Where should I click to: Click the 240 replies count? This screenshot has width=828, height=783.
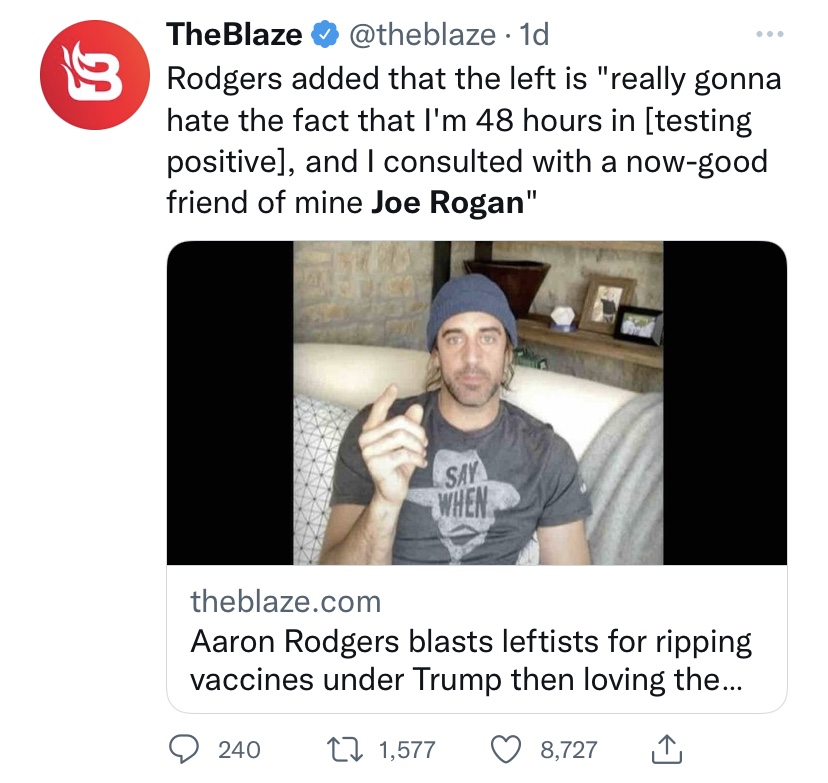click(x=239, y=749)
